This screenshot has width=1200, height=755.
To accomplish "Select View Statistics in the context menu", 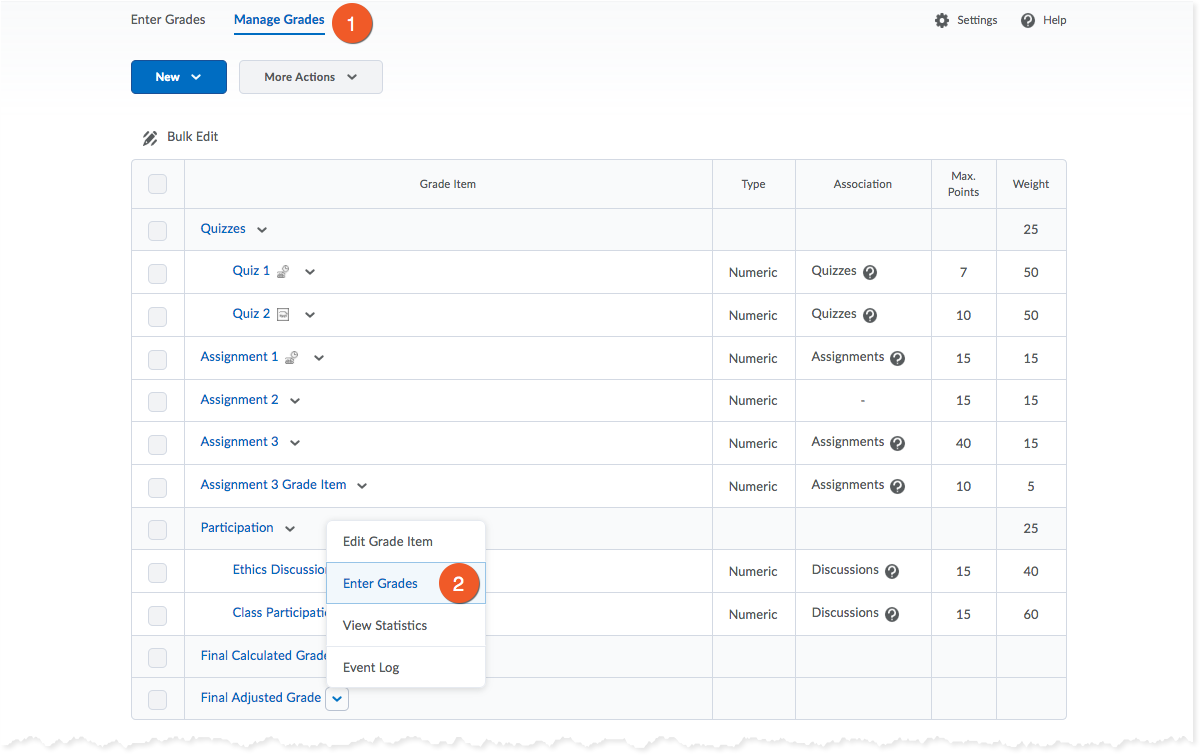I will [x=385, y=626].
